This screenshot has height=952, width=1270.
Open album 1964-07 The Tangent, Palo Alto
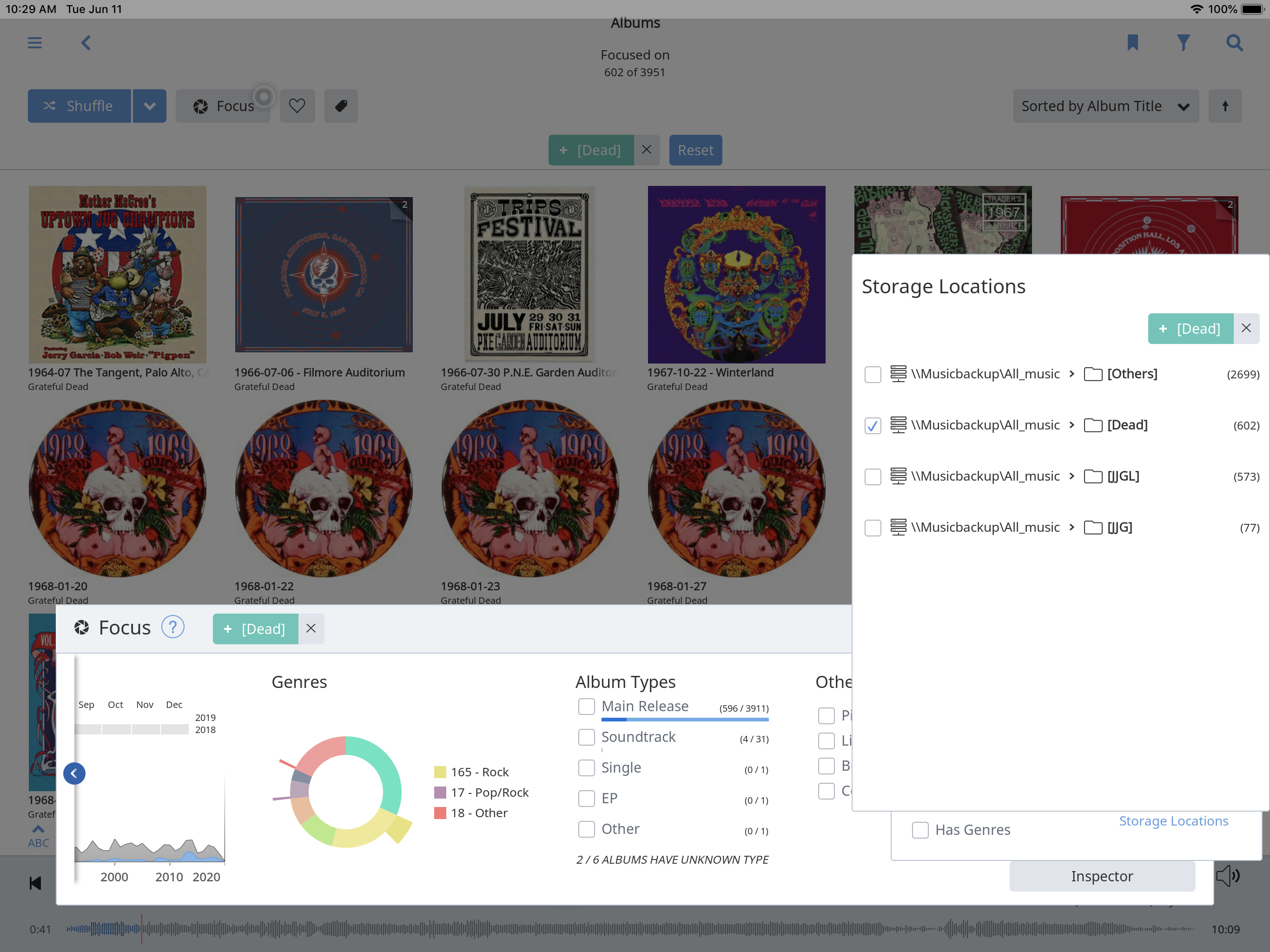tap(117, 274)
